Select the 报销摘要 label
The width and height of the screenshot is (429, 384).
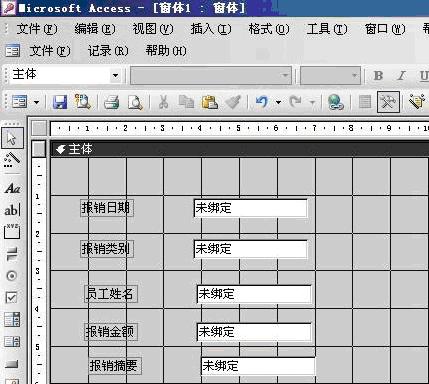(114, 366)
